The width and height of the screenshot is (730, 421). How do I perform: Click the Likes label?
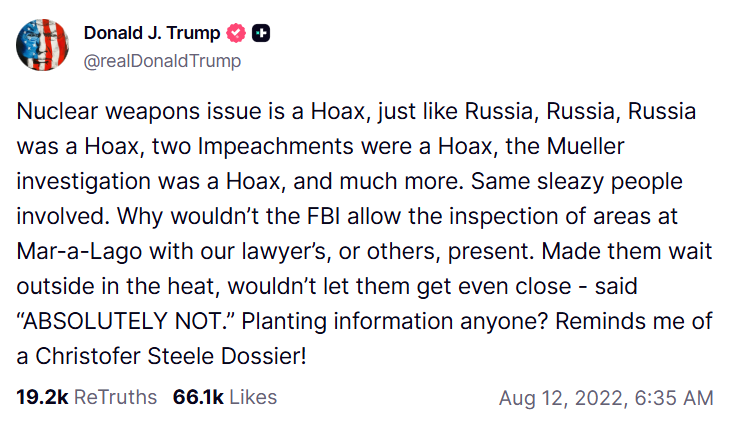click(x=252, y=397)
